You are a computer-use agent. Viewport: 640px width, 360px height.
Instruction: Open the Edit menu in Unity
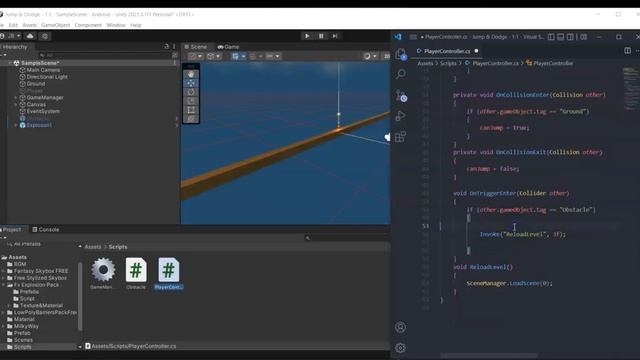13,25
